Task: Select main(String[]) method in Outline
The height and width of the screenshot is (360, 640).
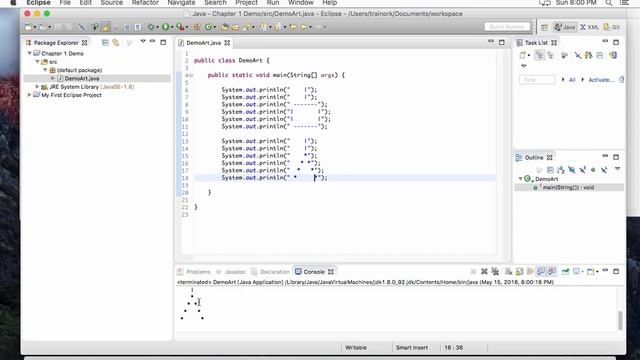Action: (x=569, y=187)
